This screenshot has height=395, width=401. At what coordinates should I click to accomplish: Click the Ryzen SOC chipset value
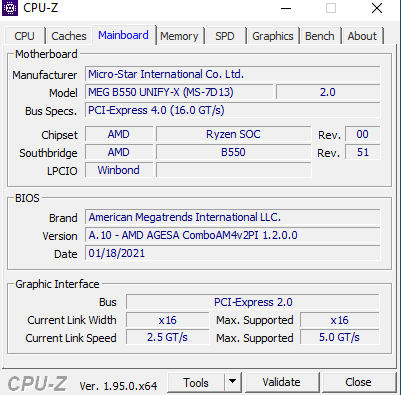point(233,134)
